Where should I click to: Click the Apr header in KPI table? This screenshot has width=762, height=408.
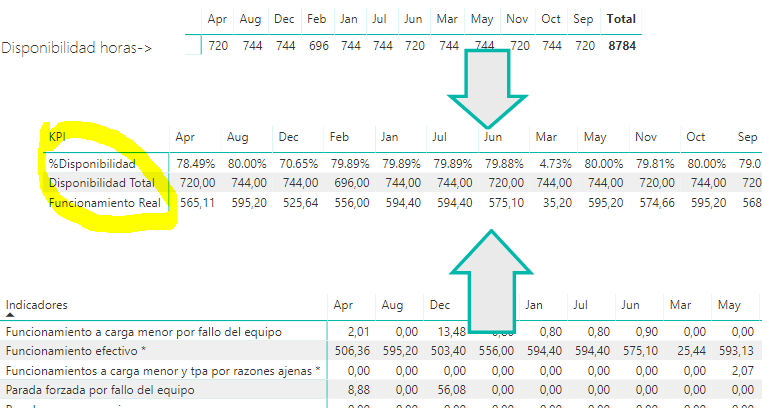pos(185,137)
